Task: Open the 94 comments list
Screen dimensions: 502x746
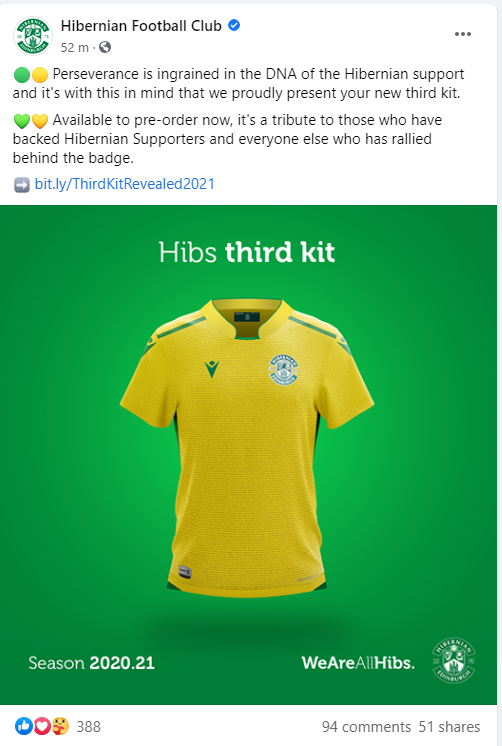Action: [366, 727]
